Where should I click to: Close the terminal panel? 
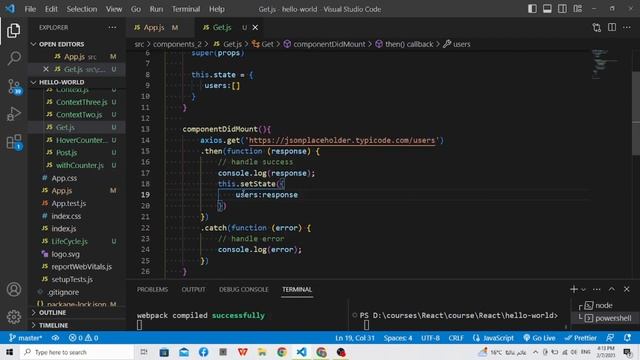[x=627, y=289]
